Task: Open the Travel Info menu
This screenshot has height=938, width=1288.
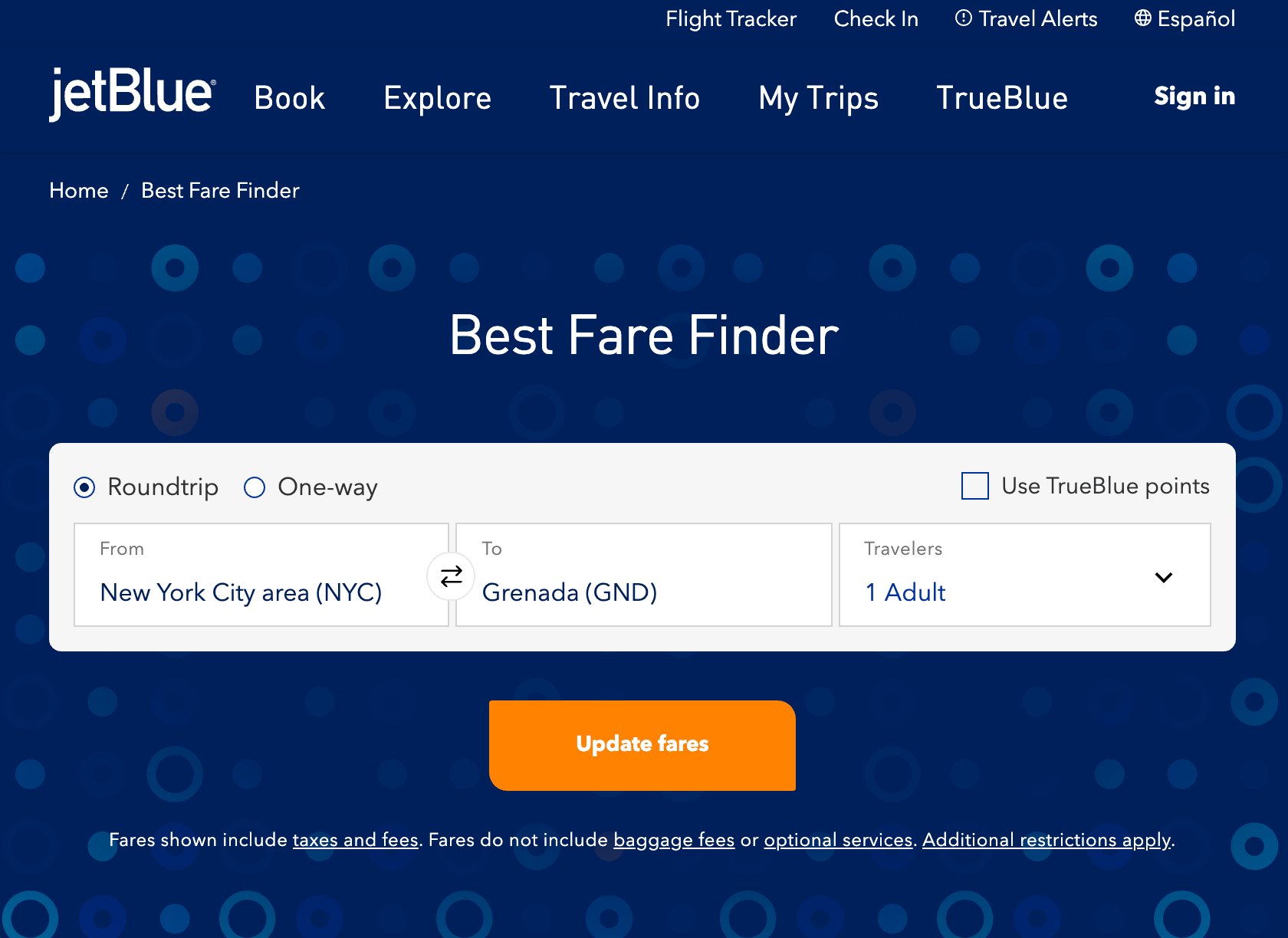Action: point(624,98)
